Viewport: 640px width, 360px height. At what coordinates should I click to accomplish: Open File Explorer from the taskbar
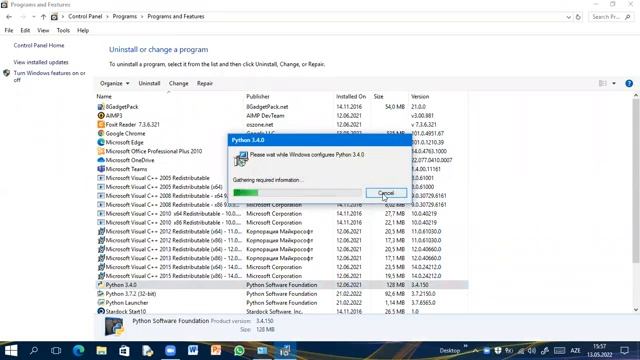(x=101, y=351)
